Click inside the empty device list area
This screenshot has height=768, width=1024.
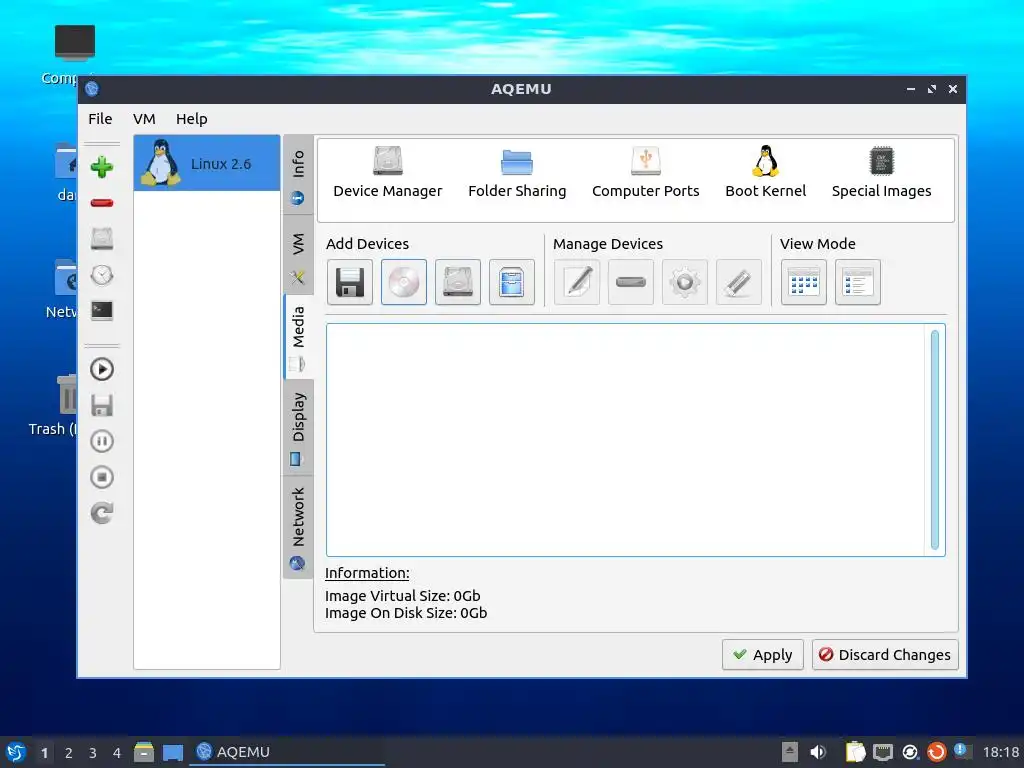[x=626, y=440]
